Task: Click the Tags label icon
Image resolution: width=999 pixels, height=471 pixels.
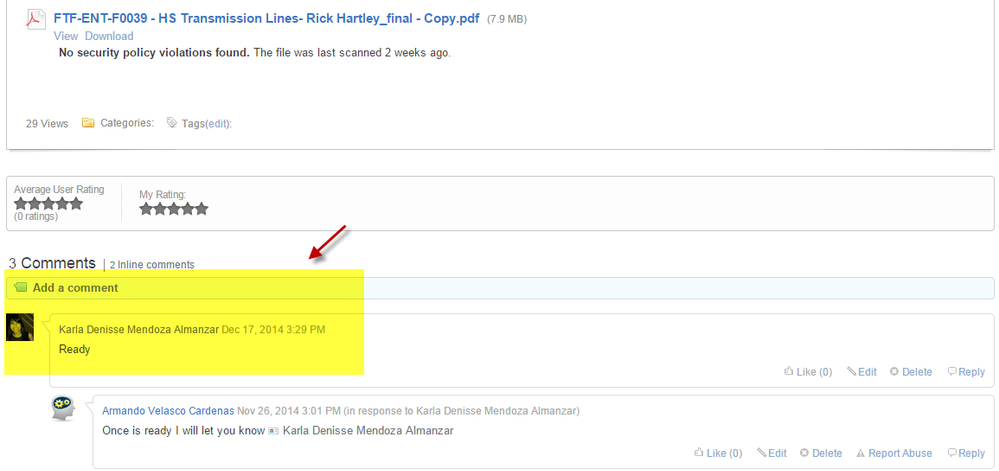Action: coord(171,122)
